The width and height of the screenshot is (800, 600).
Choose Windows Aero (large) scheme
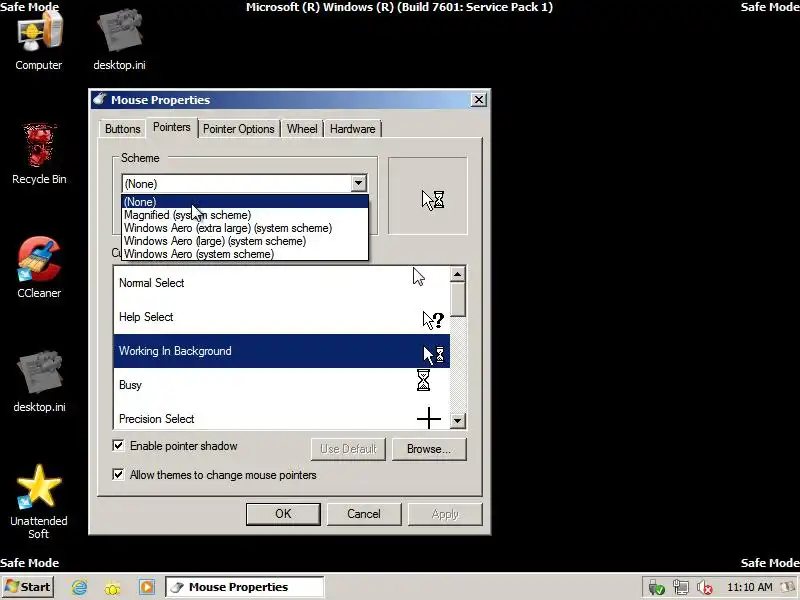tap(245, 241)
